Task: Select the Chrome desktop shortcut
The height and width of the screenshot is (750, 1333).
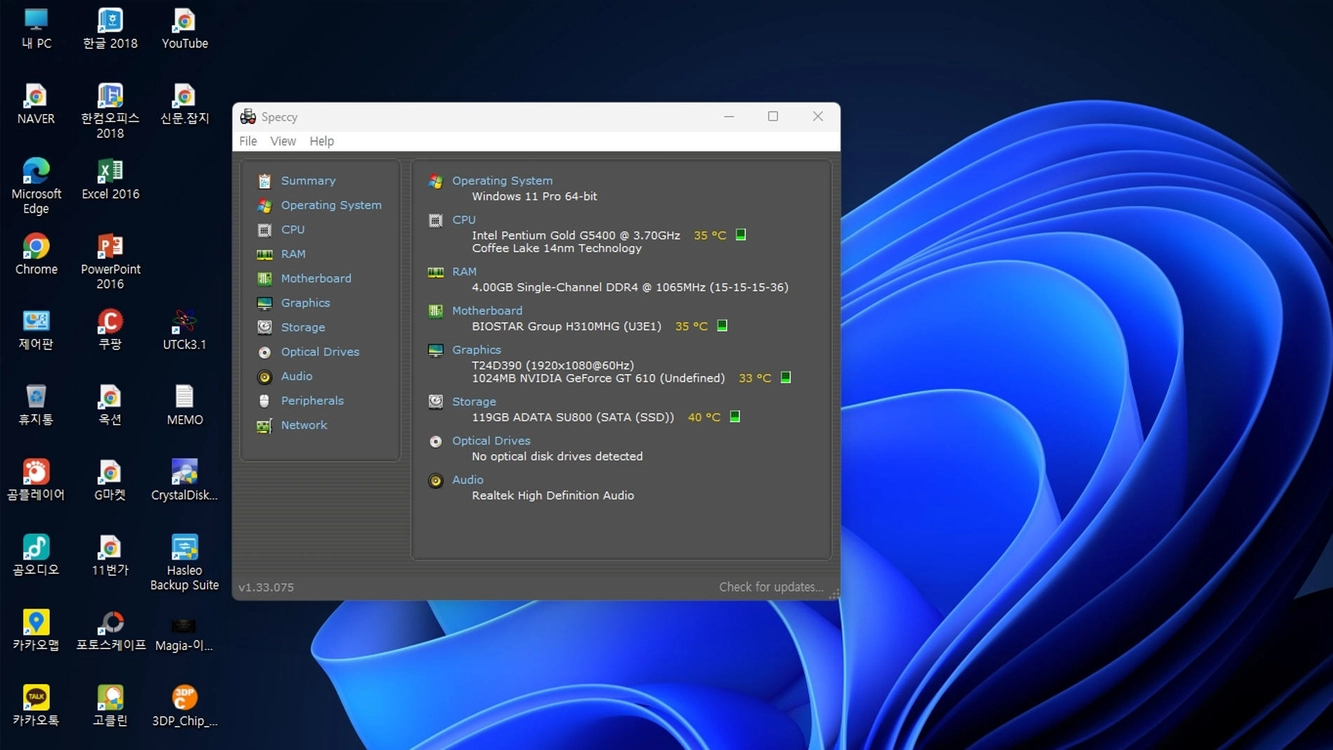Action: coord(36,255)
